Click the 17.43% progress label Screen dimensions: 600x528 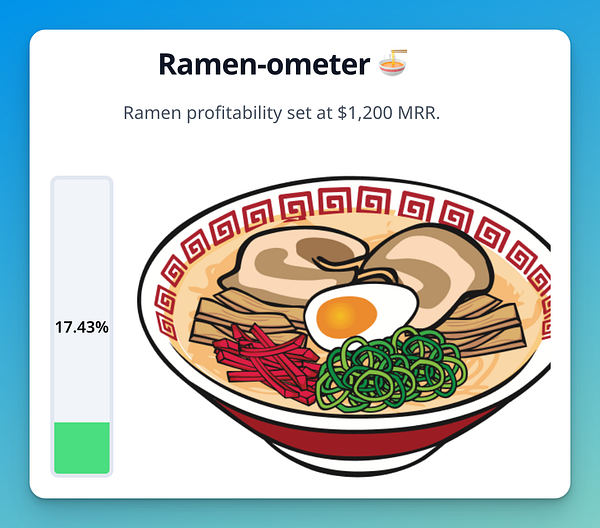[82, 328]
